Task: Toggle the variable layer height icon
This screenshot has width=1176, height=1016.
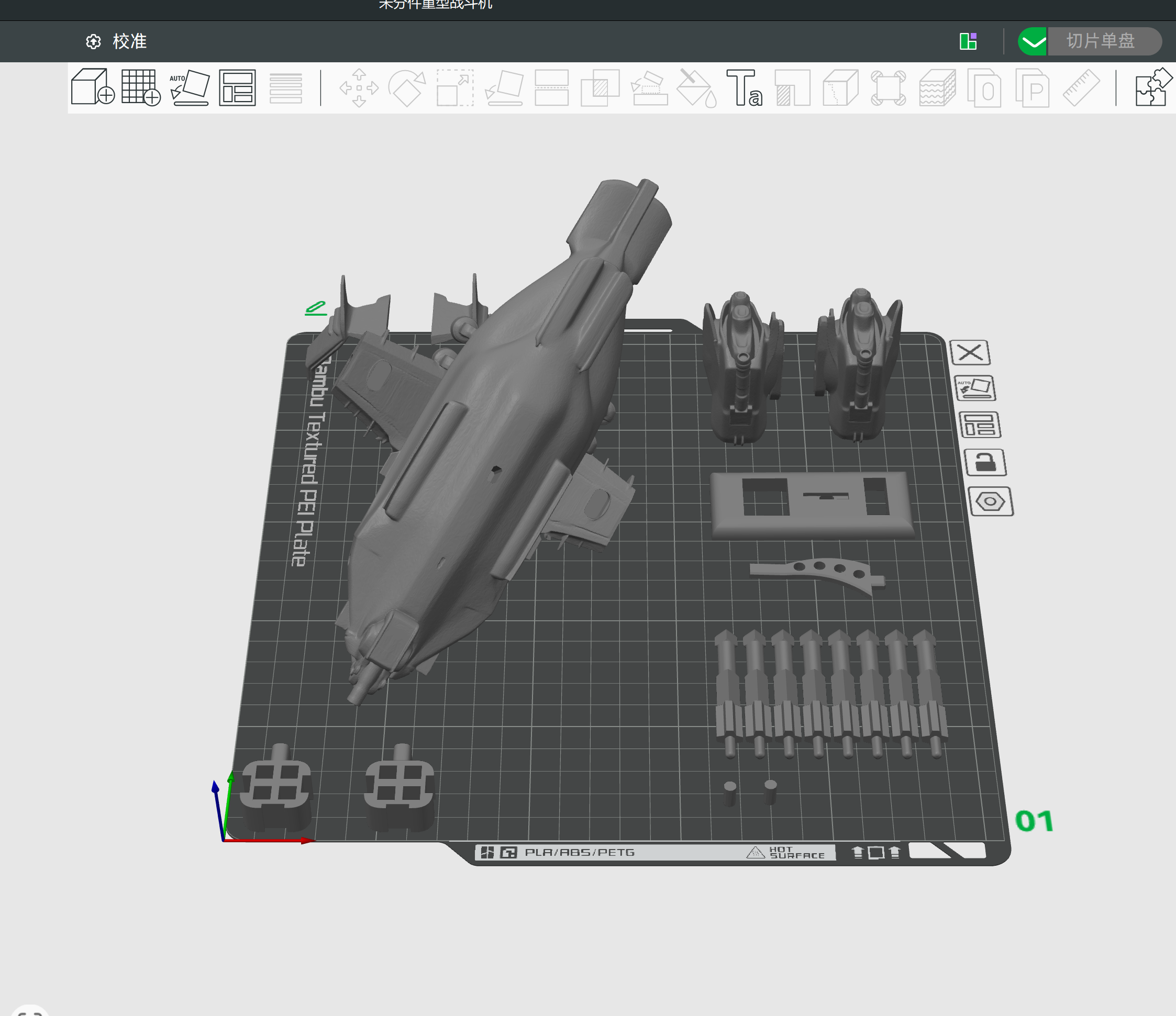Action: point(285,88)
